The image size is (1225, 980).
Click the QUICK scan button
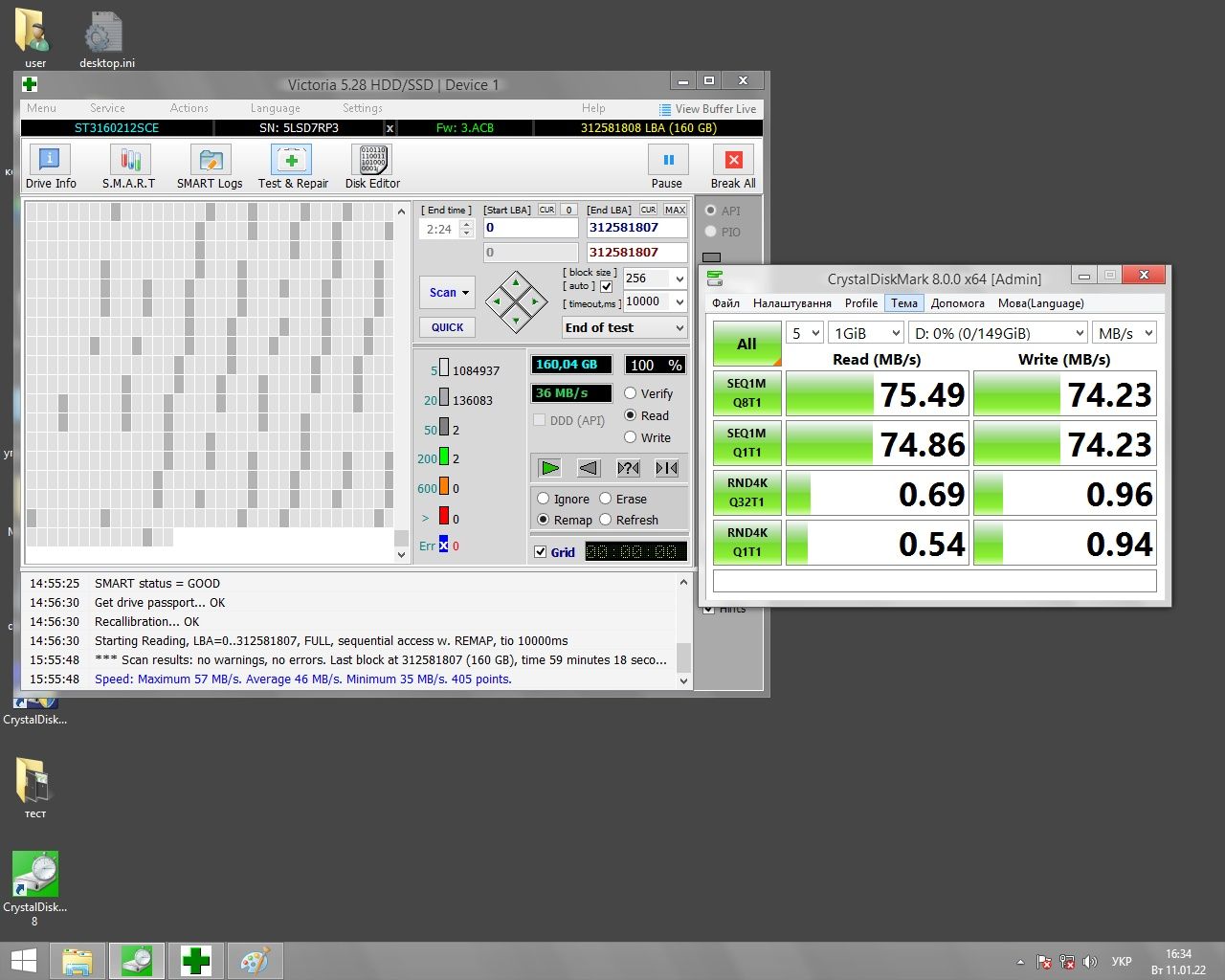pyautogui.click(x=447, y=327)
